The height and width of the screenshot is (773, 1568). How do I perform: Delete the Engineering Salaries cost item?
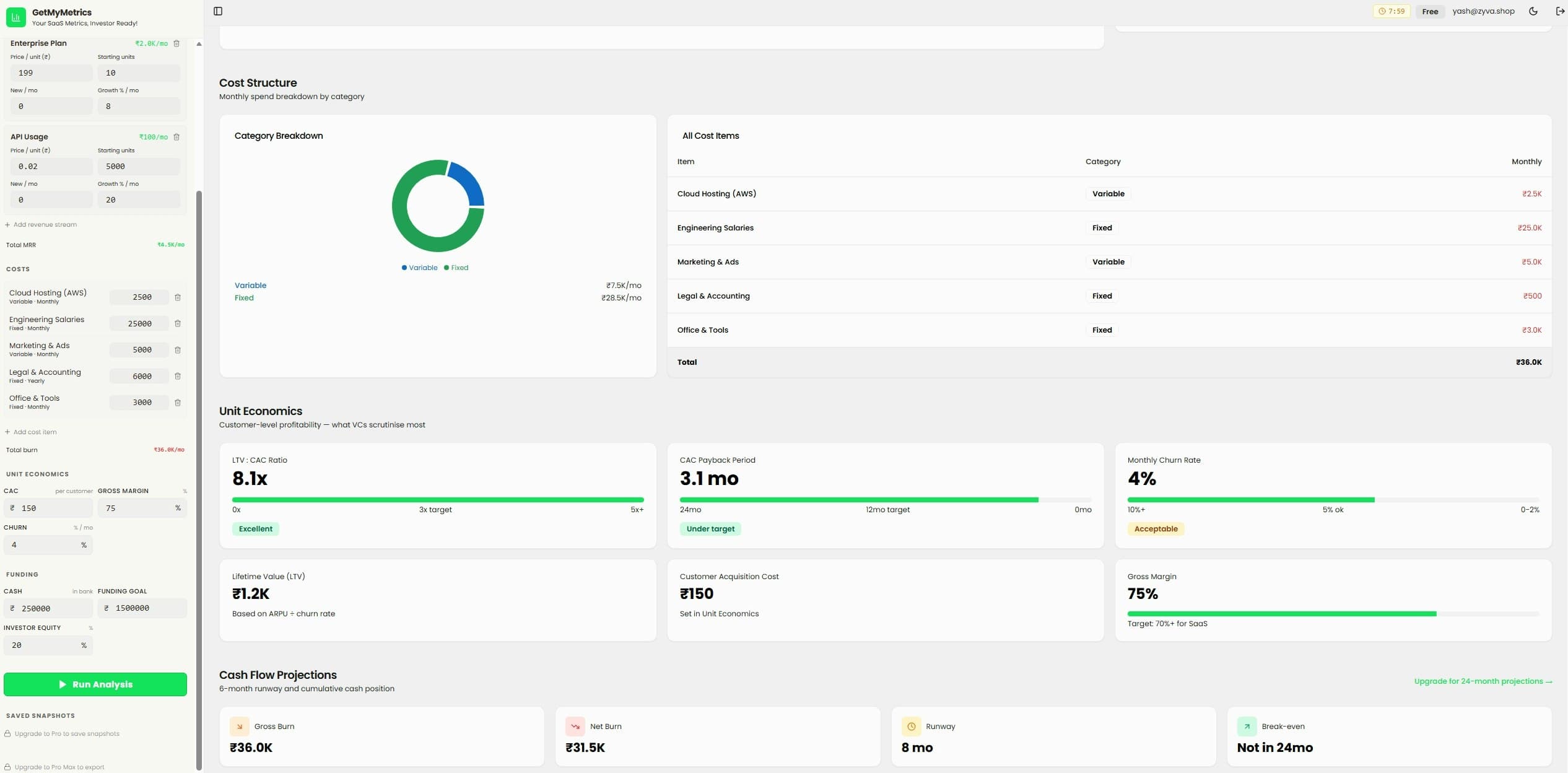[178, 323]
